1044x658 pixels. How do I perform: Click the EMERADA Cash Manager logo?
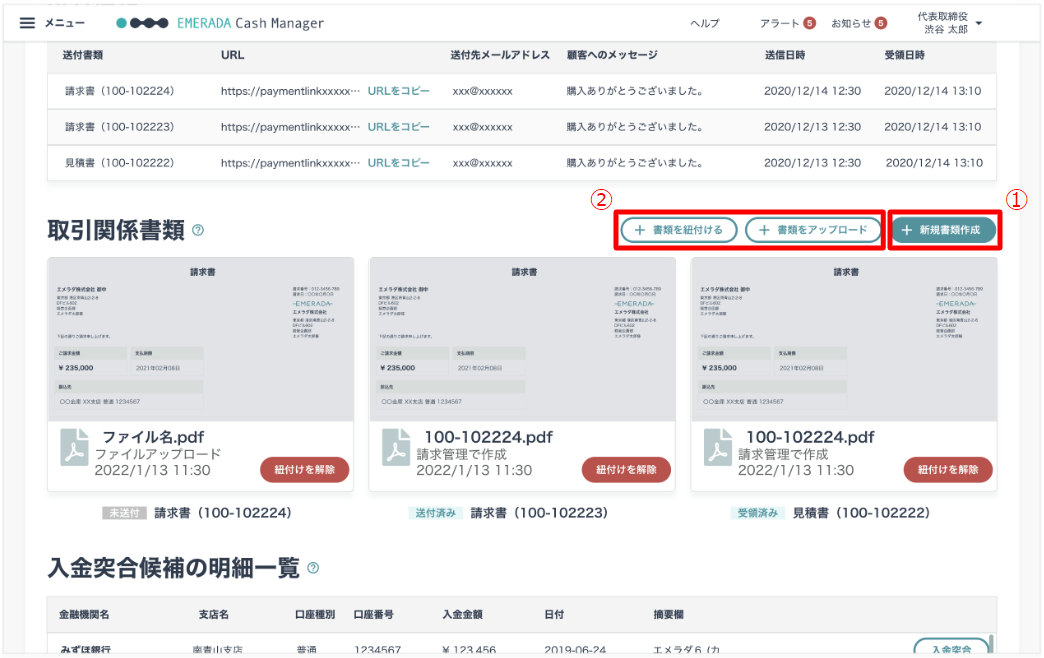(220, 23)
